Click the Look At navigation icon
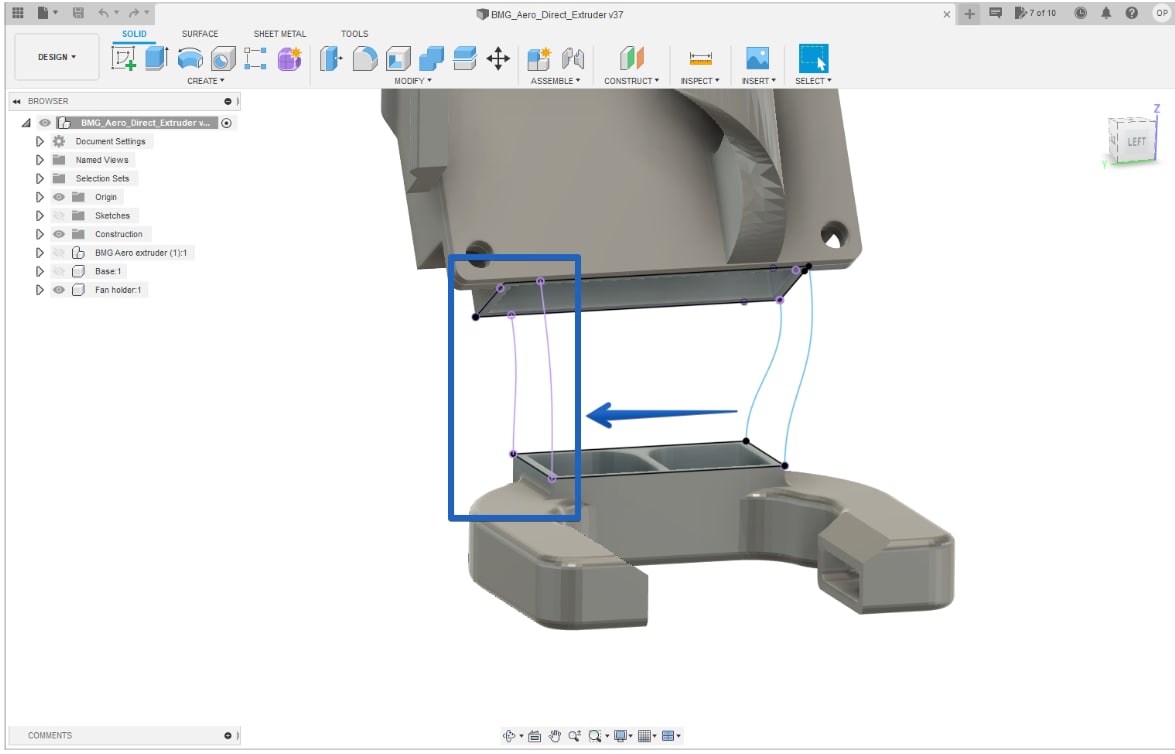The image size is (1175, 754). tap(534, 736)
